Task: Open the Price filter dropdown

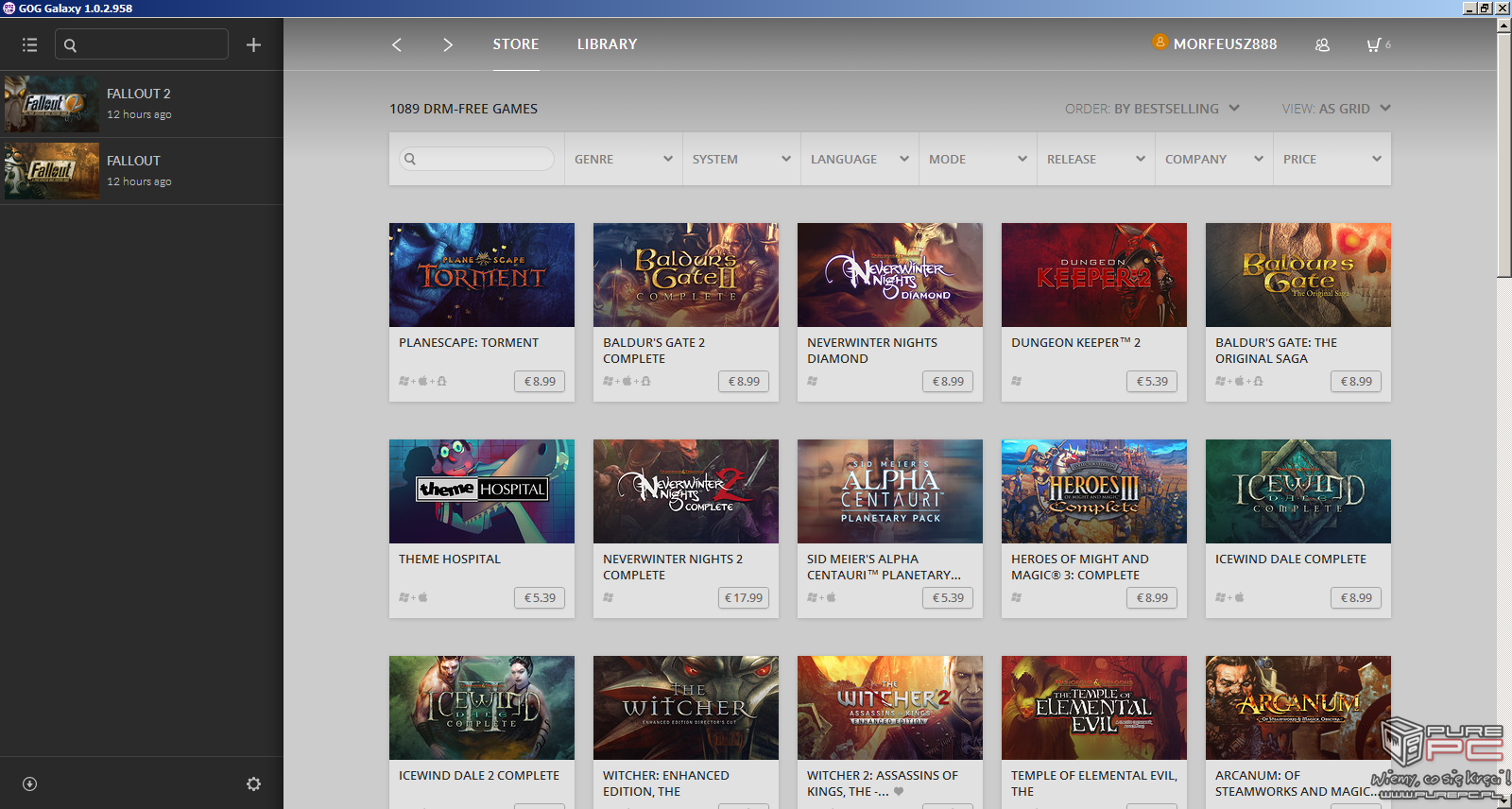Action: (1332, 159)
